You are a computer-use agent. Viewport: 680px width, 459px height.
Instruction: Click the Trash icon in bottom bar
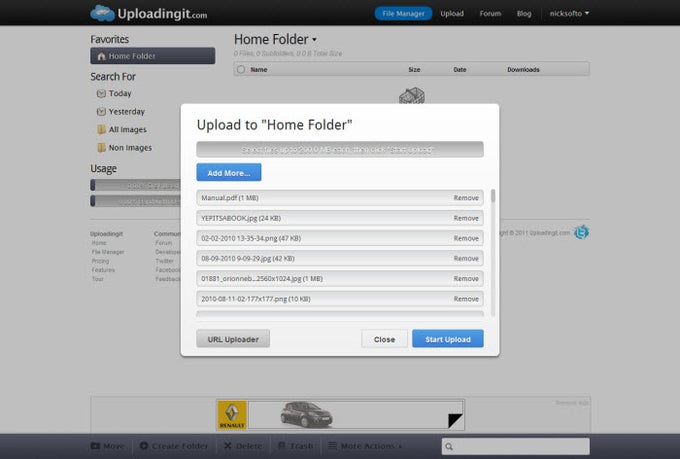click(x=281, y=446)
